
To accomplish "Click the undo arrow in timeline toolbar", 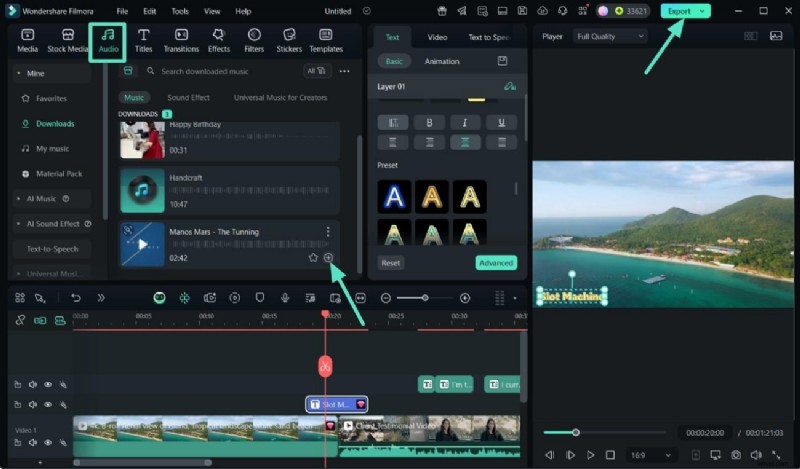I will pyautogui.click(x=76, y=298).
